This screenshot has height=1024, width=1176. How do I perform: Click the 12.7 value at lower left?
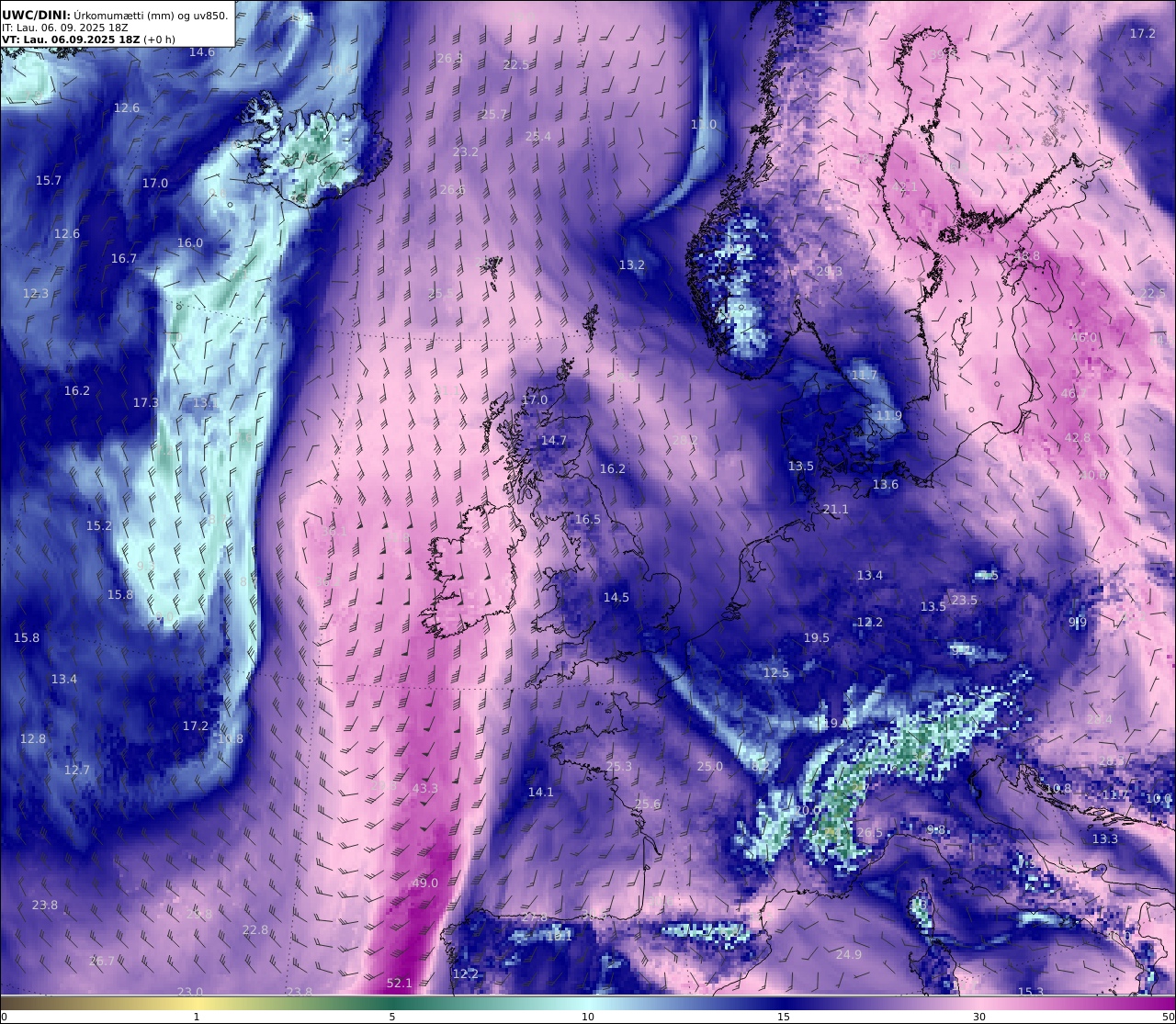tap(77, 770)
